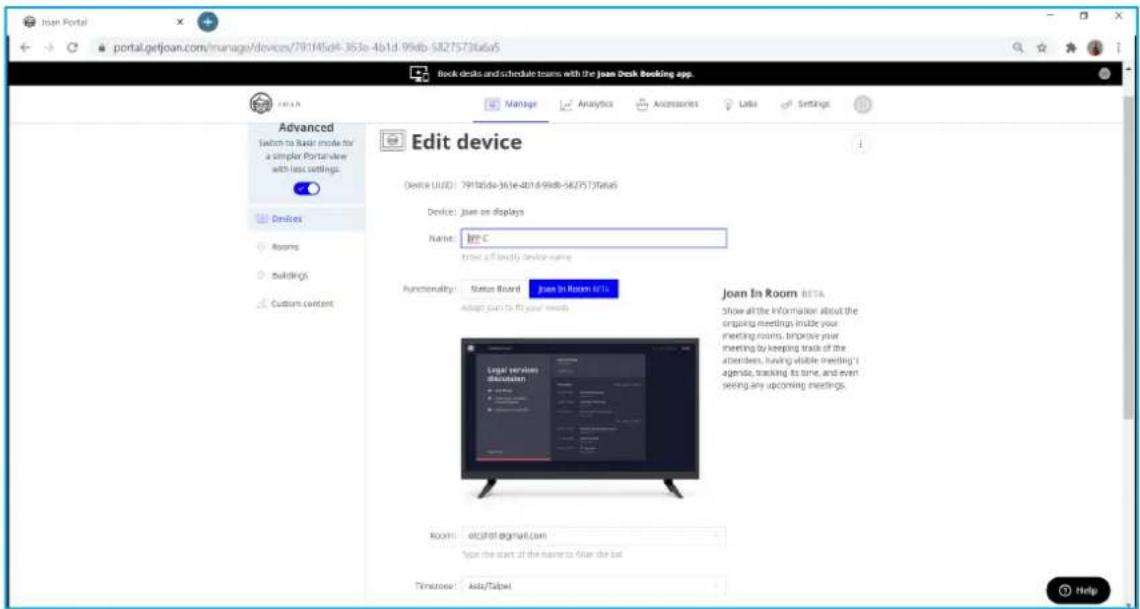1140x609 pixels.
Task: Open the Buildings section
Action: [x=282, y=275]
